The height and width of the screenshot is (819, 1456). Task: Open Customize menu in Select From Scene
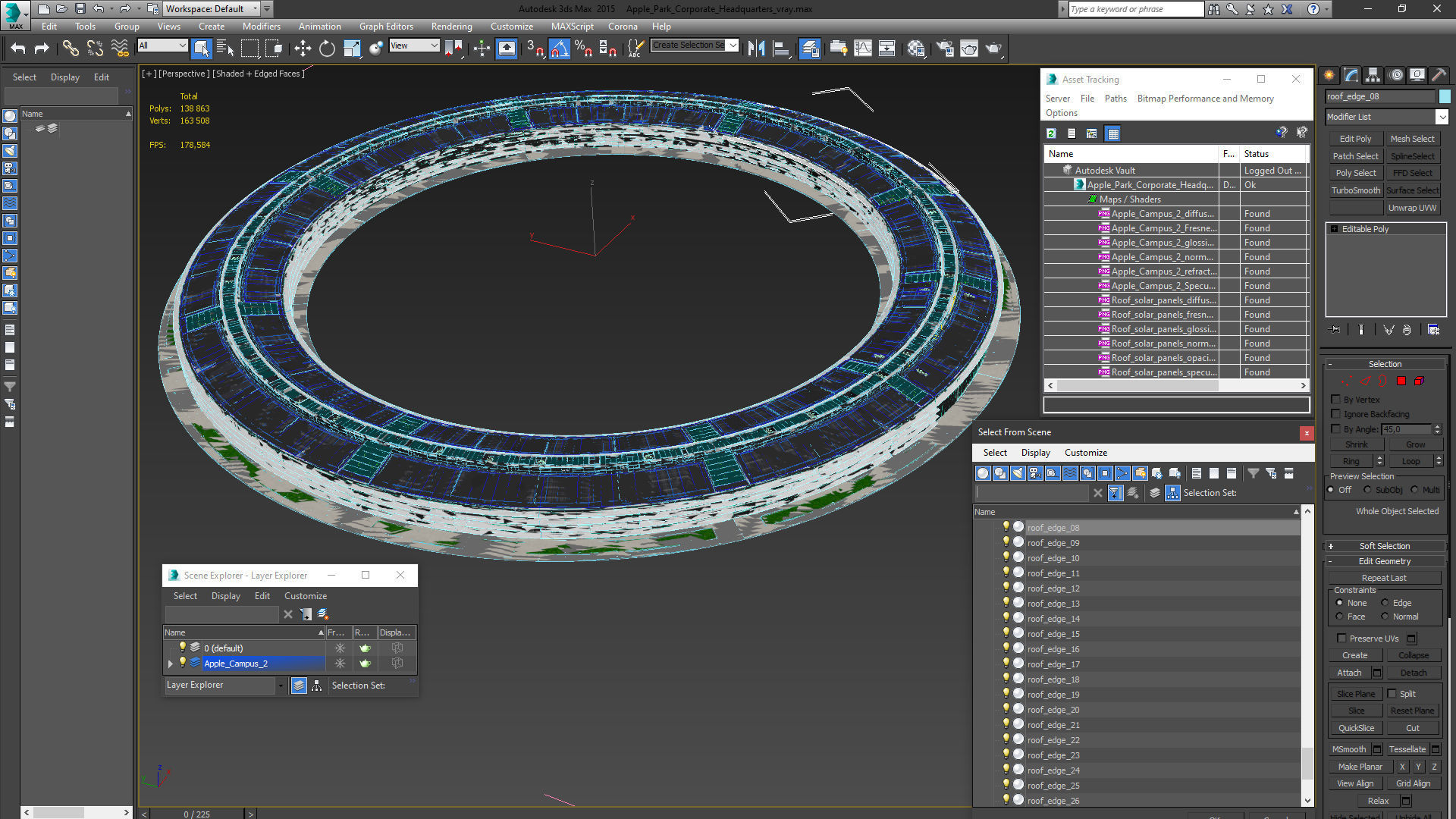pos(1085,453)
